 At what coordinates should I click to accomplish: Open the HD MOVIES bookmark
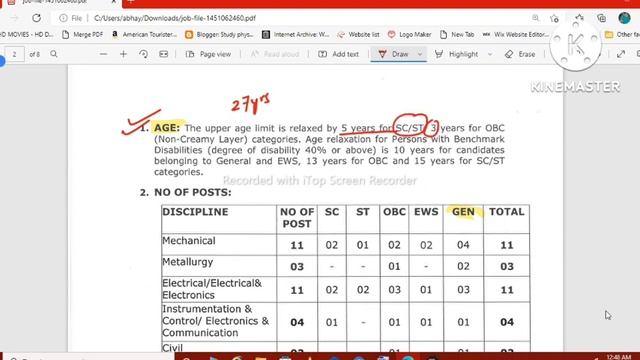[x=27, y=35]
